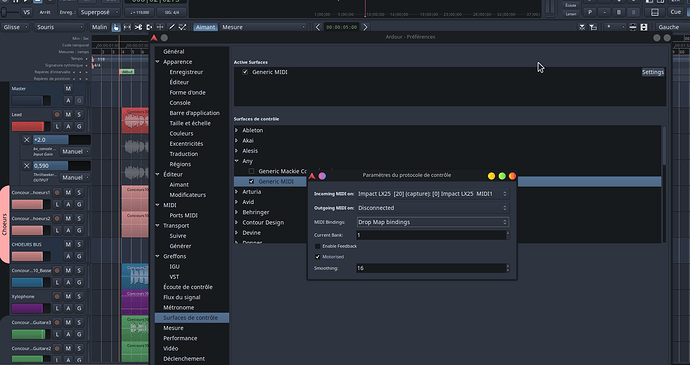
Task: Expand the Behringer surfaces group
Action: (237, 212)
